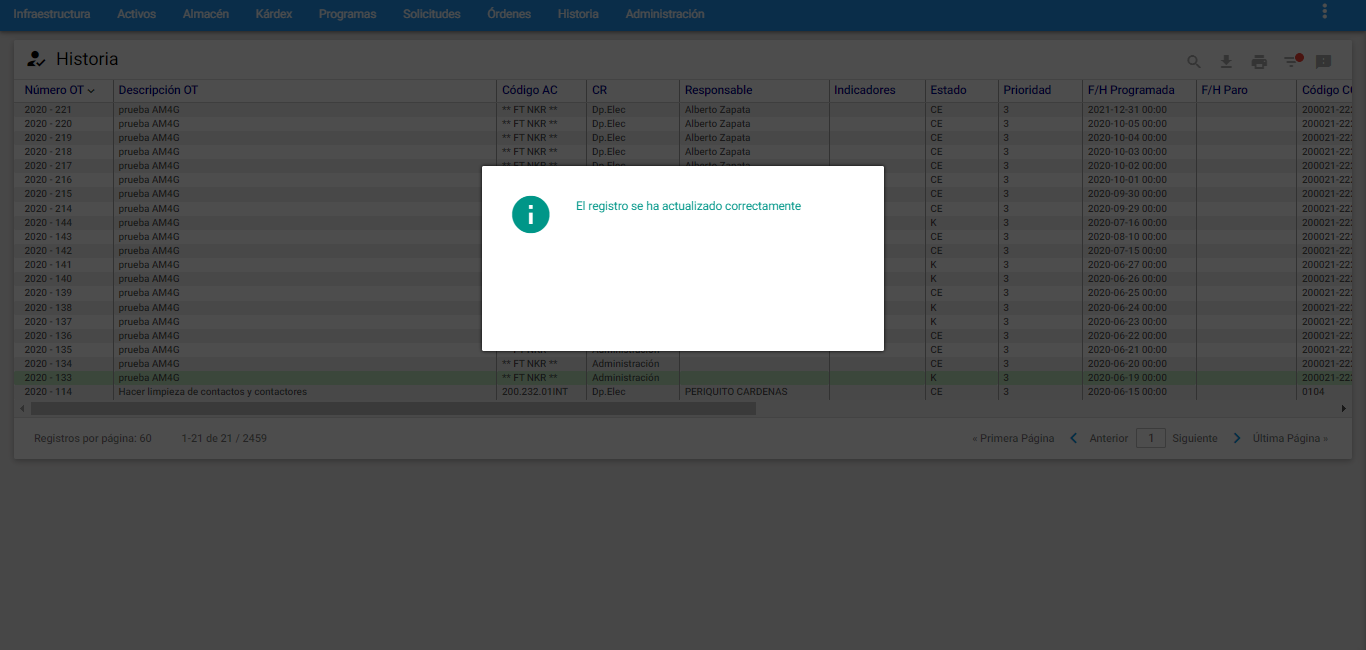Open the Órdenes menu
This screenshot has width=1366, height=650.
509,14
